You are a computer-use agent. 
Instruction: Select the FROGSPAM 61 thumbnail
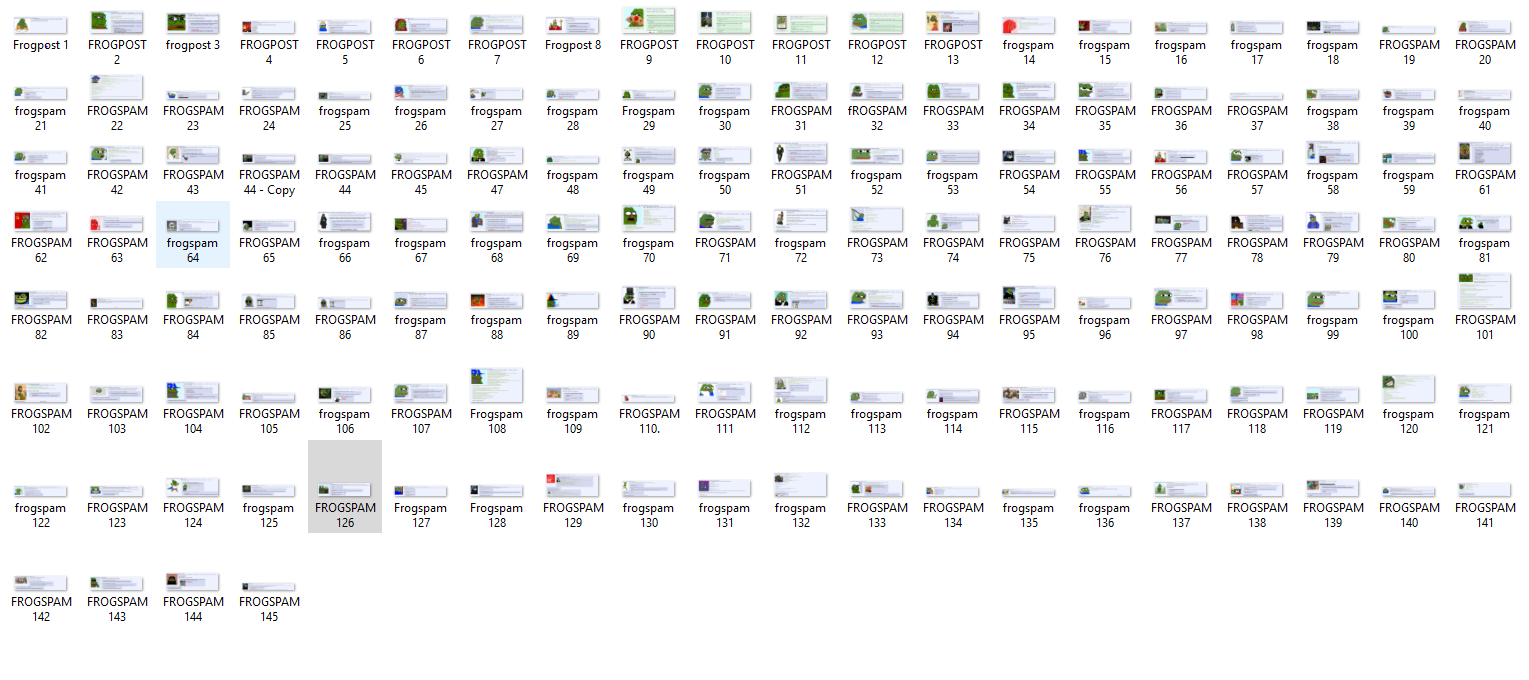1485,153
